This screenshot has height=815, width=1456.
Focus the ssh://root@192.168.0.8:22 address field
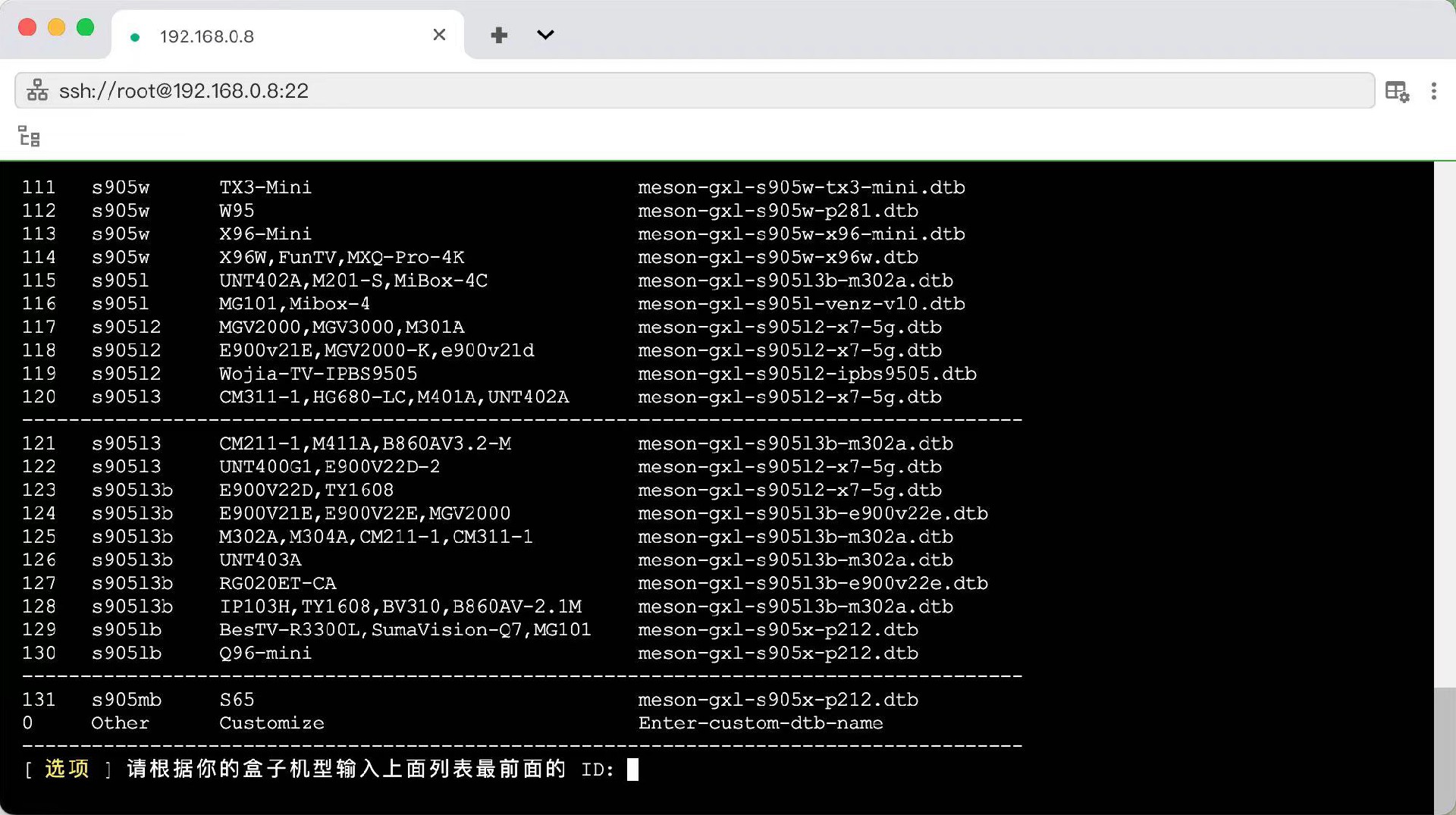click(682, 91)
